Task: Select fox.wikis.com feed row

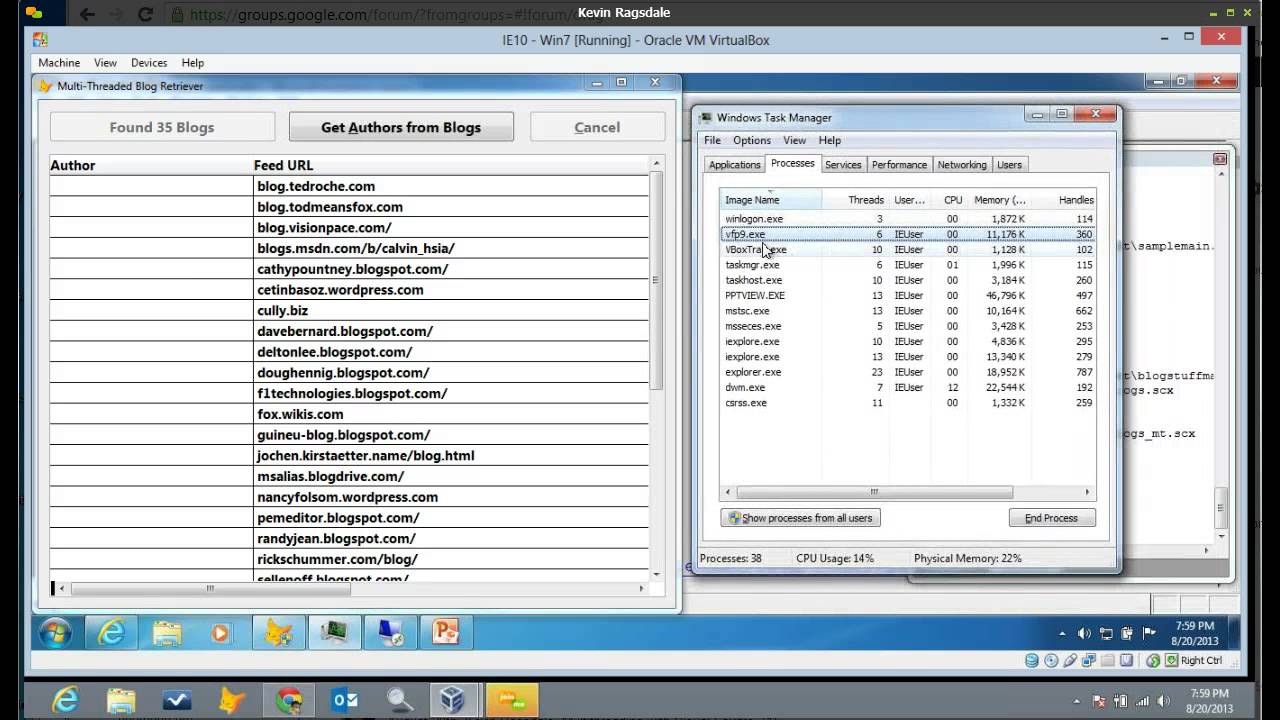Action: (349, 414)
